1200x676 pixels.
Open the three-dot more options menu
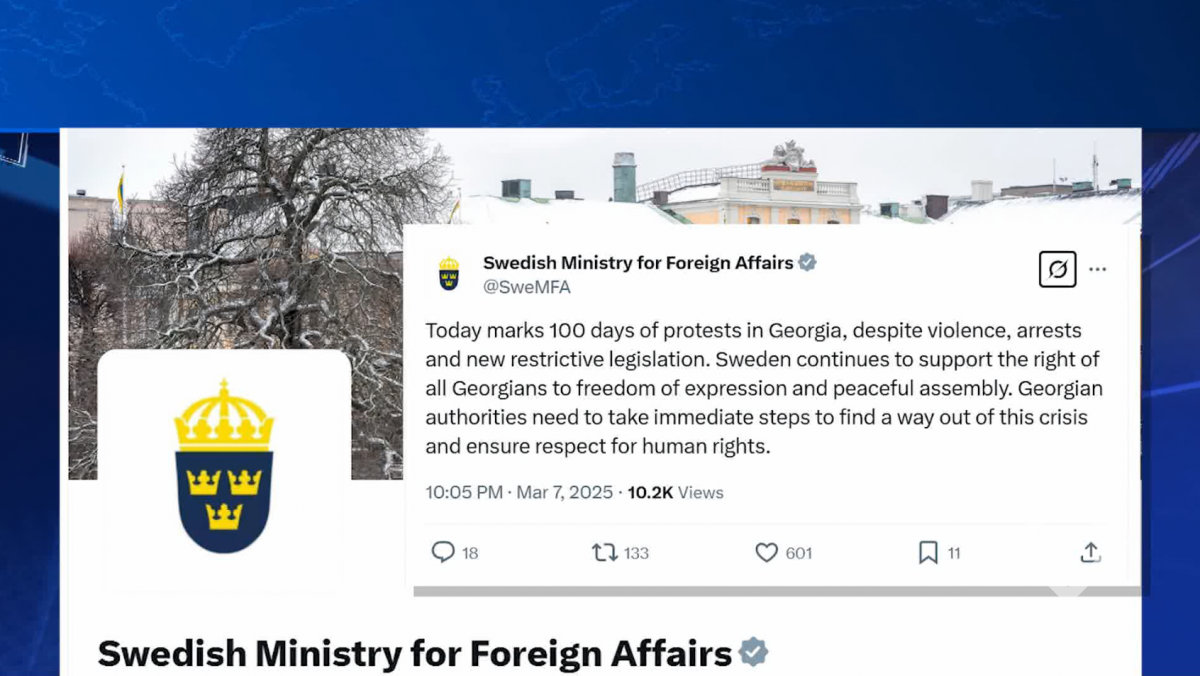pos(1098,269)
